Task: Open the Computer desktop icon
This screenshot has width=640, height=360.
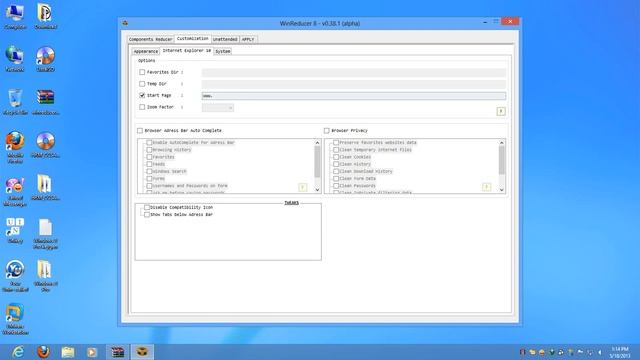Action: [15, 16]
